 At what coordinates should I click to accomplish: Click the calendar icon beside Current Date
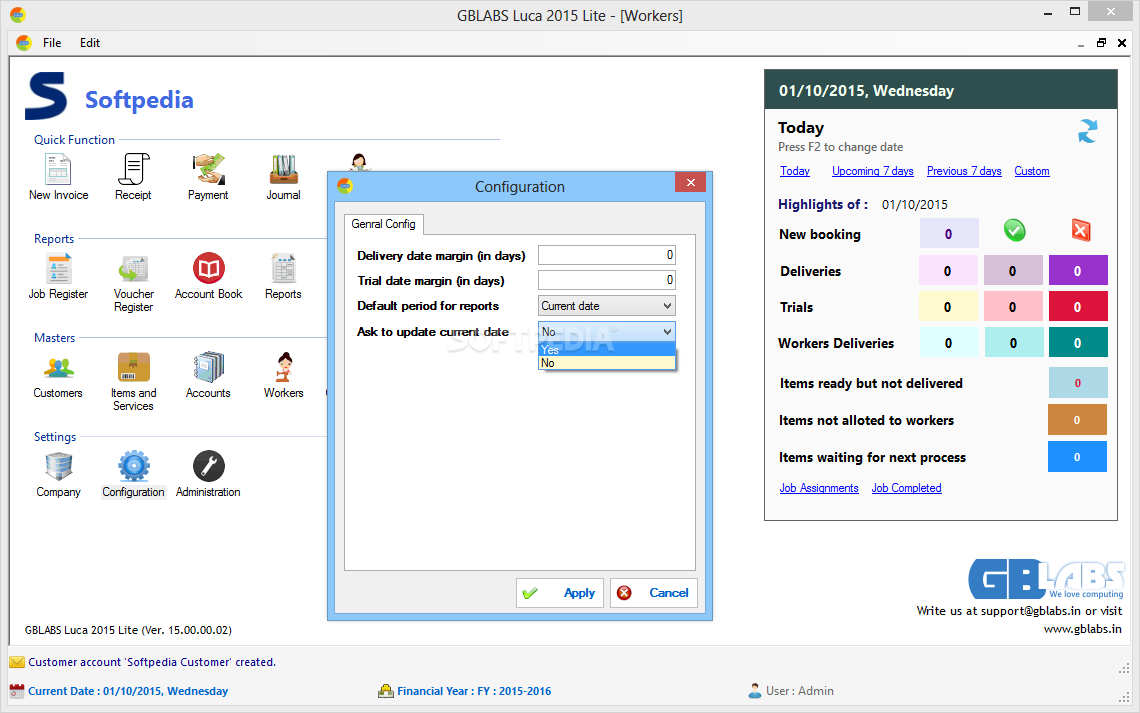17,690
